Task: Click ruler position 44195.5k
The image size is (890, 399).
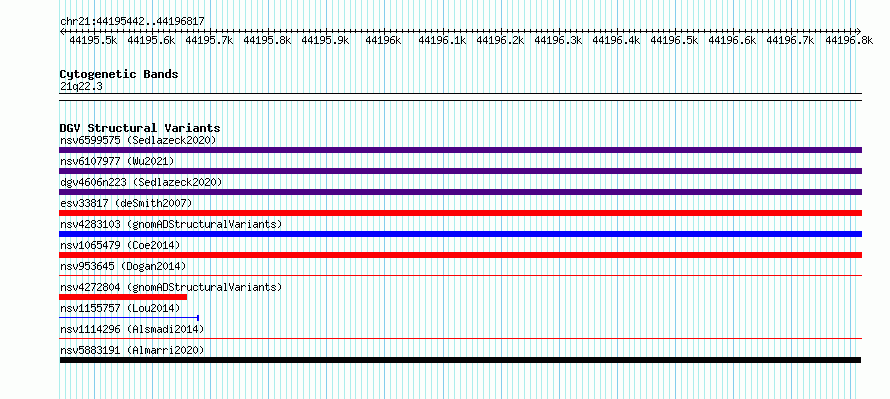Action: click(x=94, y=40)
